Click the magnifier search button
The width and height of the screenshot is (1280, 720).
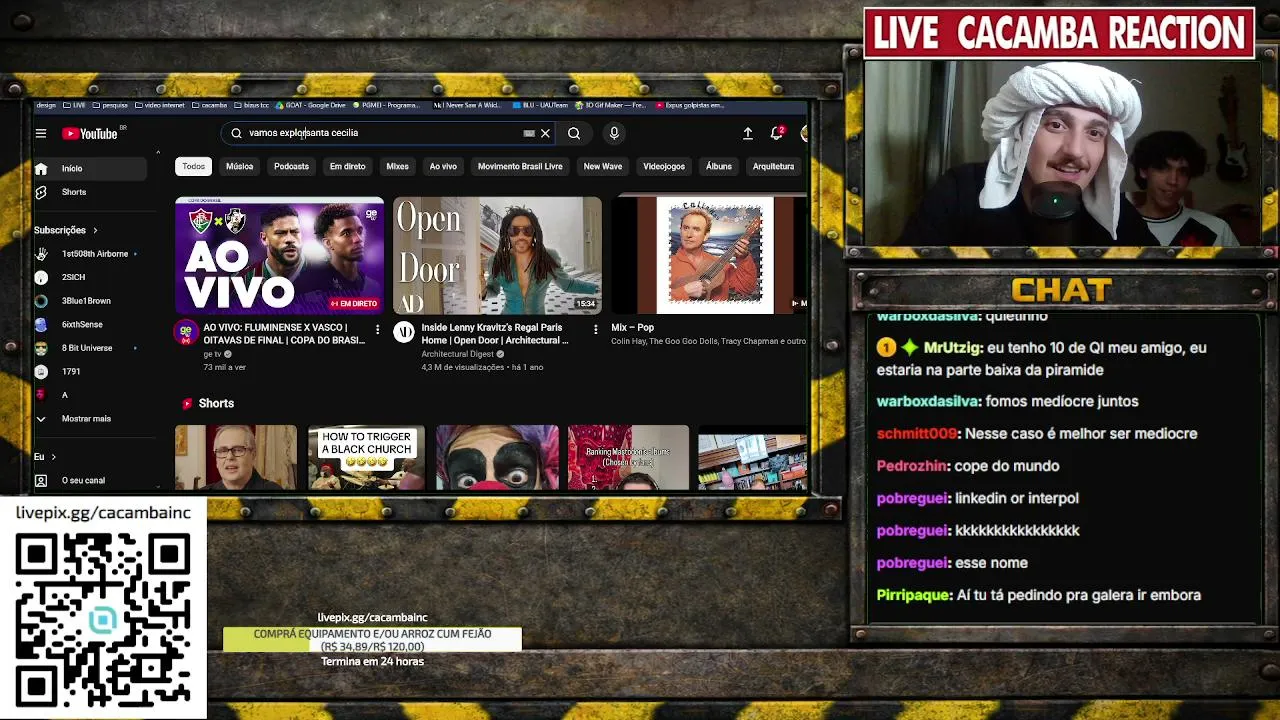[574, 133]
